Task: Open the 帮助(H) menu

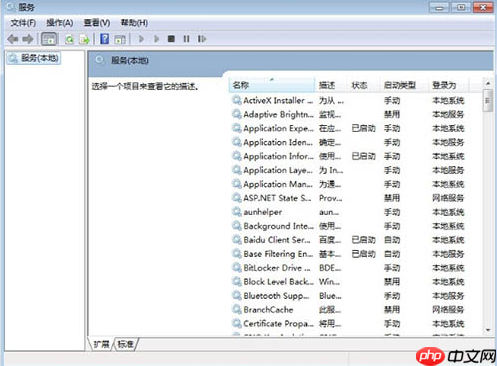Action: pos(134,23)
